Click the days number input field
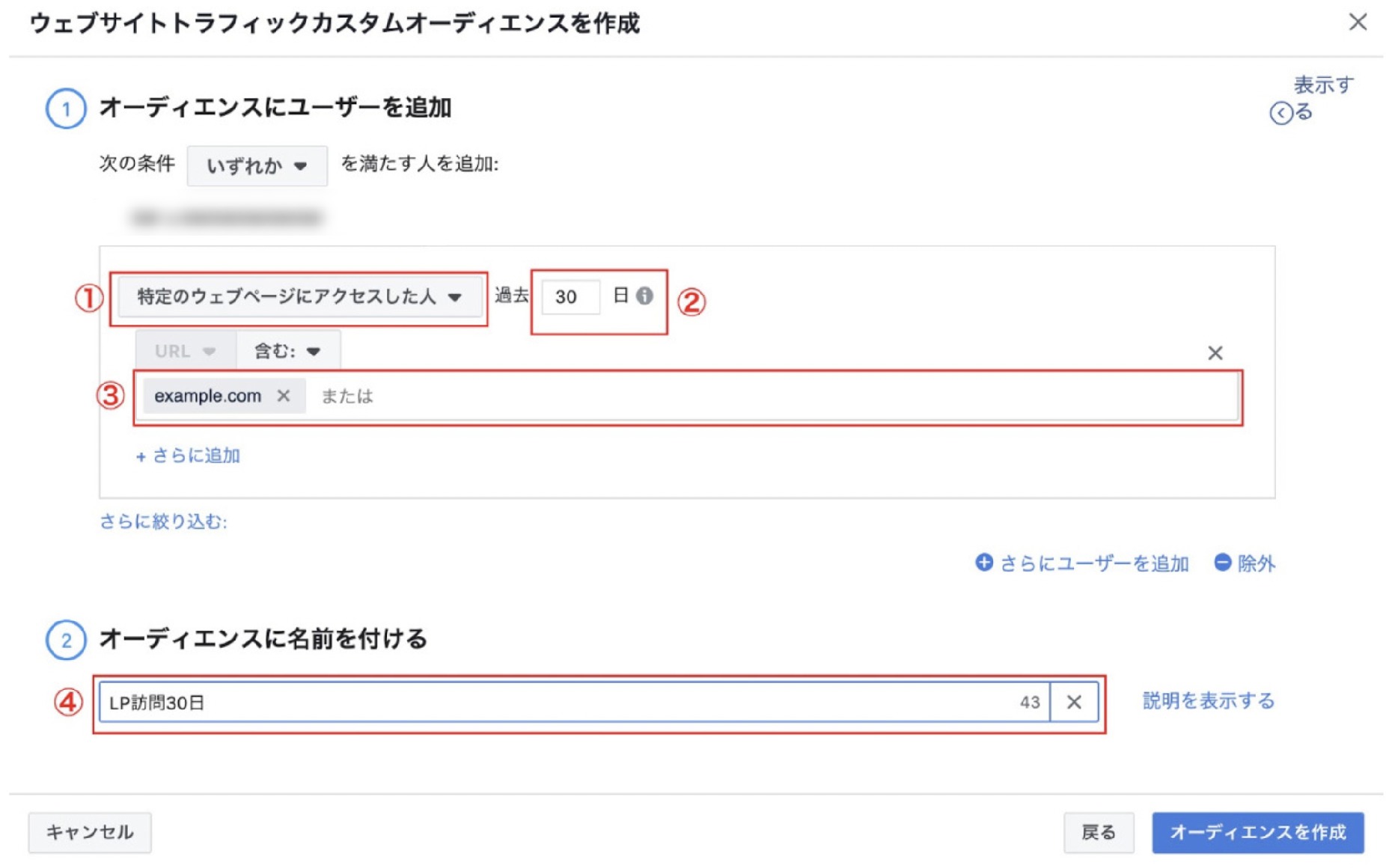Image resolution: width=1386 pixels, height=868 pixels. pos(570,297)
